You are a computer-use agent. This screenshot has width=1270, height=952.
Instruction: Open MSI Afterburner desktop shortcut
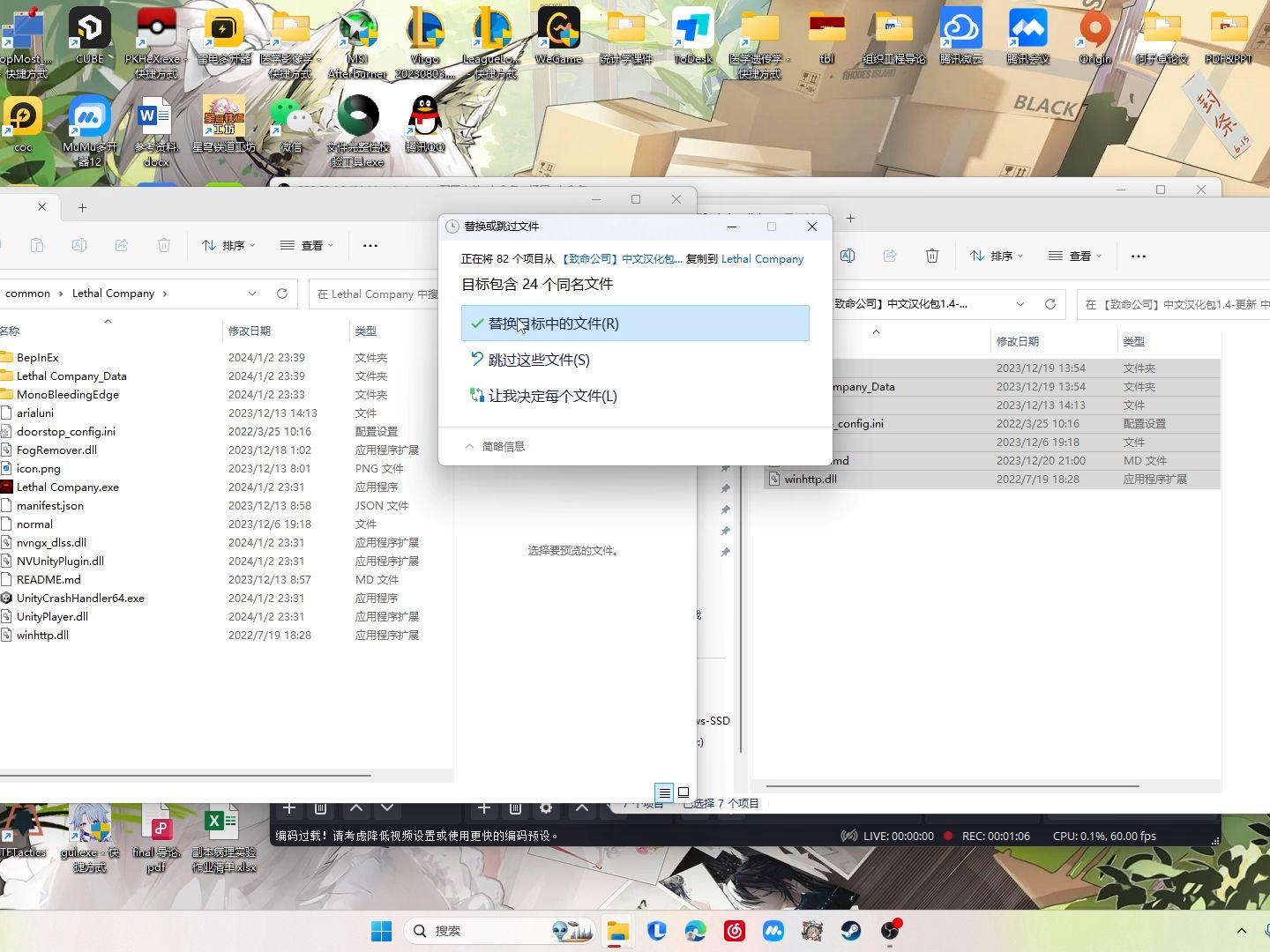click(x=357, y=42)
